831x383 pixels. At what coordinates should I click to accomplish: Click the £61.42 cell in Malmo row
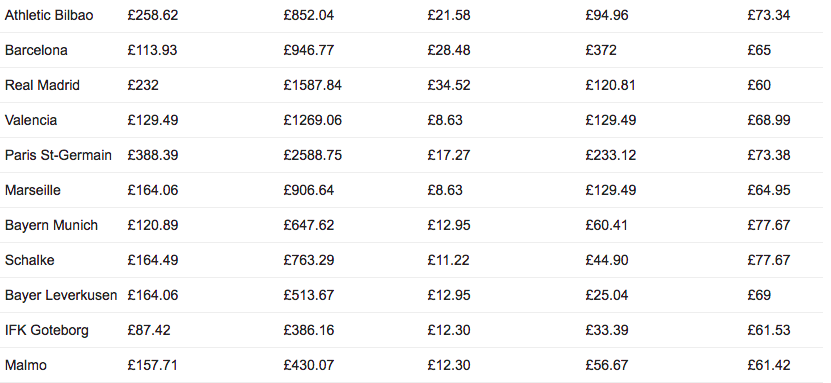tap(769, 365)
